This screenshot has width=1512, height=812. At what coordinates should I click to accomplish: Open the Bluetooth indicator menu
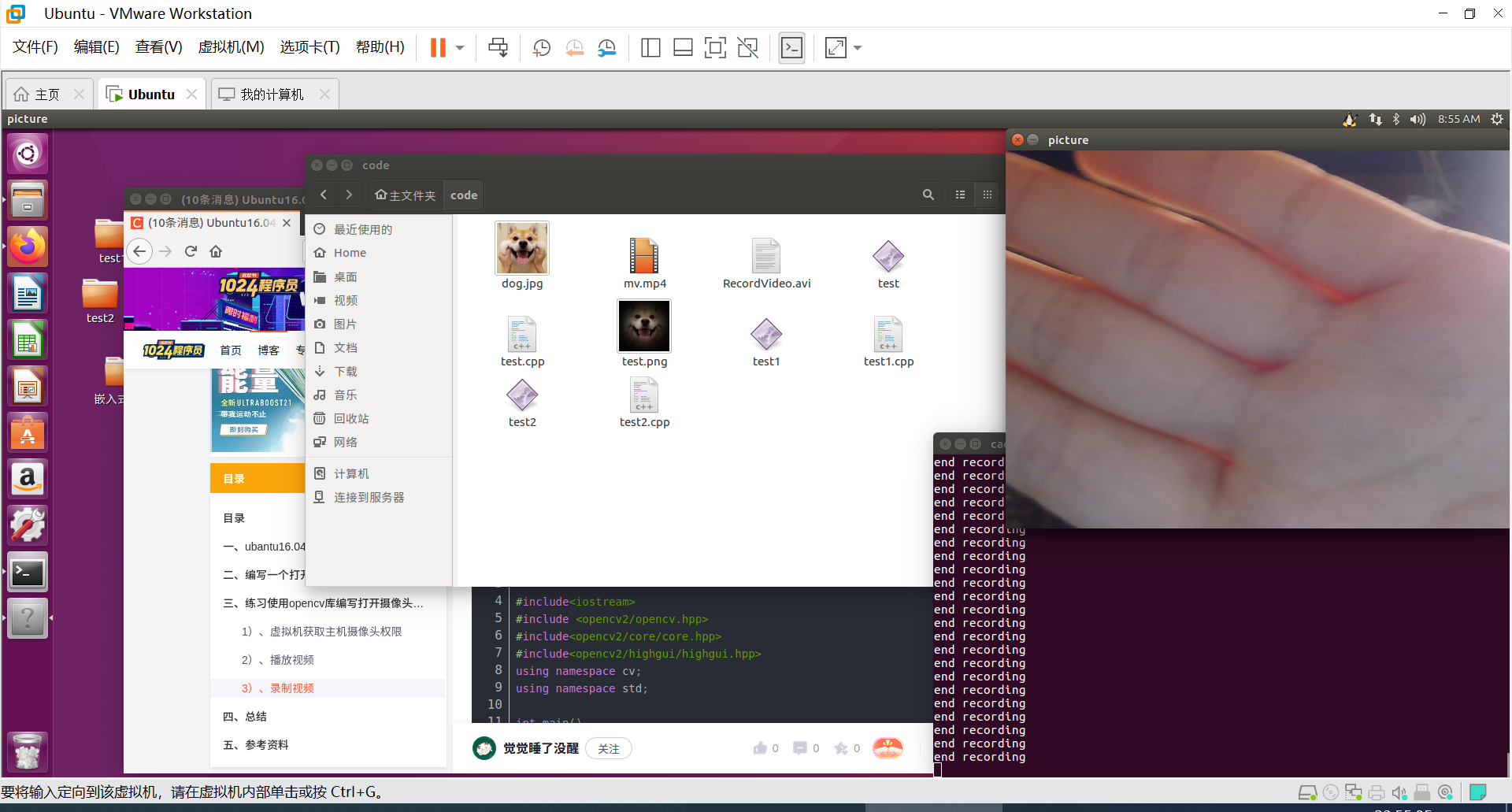pyautogui.click(x=1396, y=119)
